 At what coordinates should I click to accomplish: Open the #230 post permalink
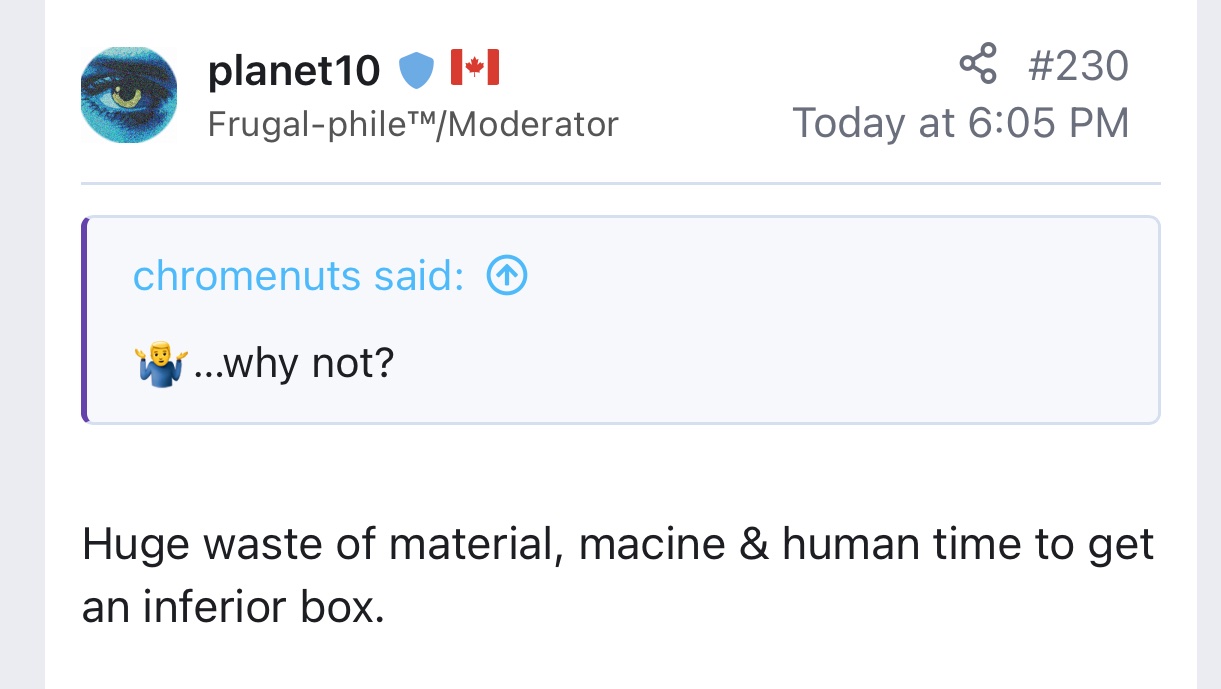coord(1078,66)
